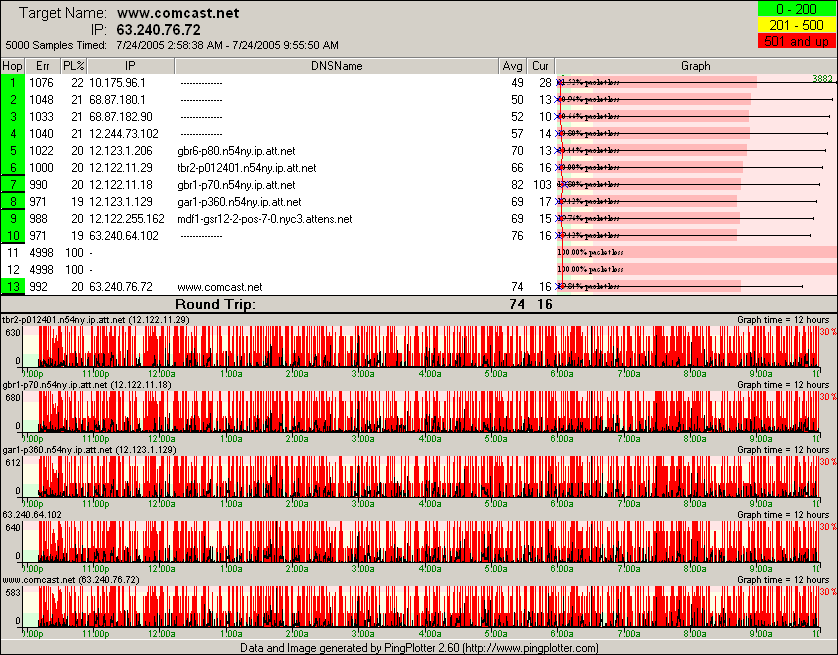This screenshot has width=838, height=655.
Task: Click IP 12.122.11.18 in hop table
Action: coord(121,185)
